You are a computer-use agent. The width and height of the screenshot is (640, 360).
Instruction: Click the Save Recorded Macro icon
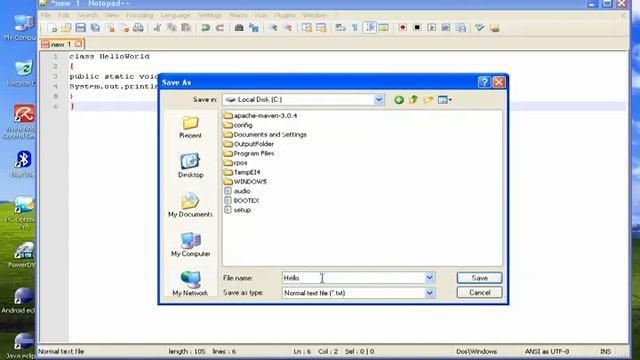pos(460,28)
